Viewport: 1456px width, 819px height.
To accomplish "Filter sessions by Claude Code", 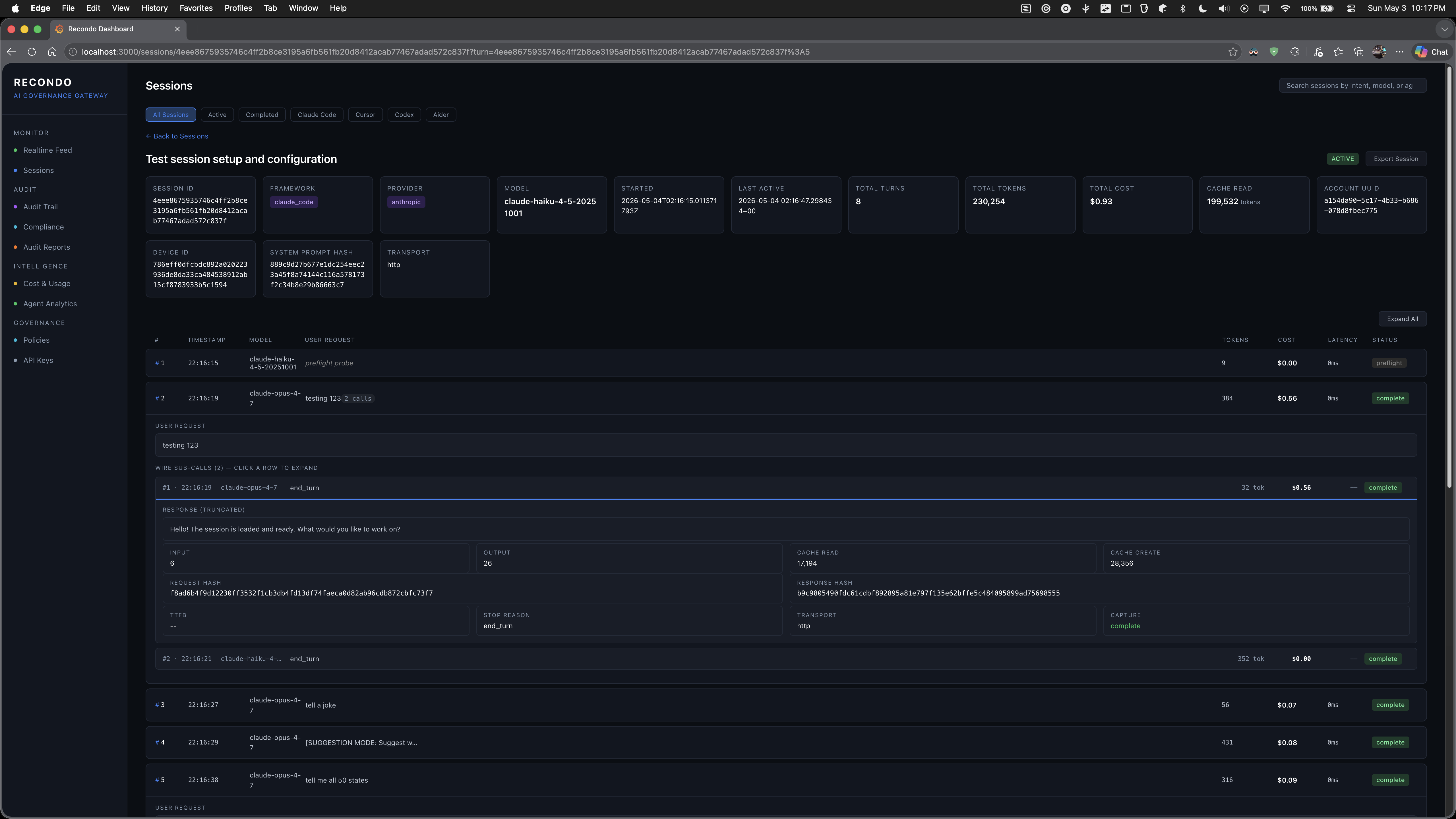I will 317,115.
